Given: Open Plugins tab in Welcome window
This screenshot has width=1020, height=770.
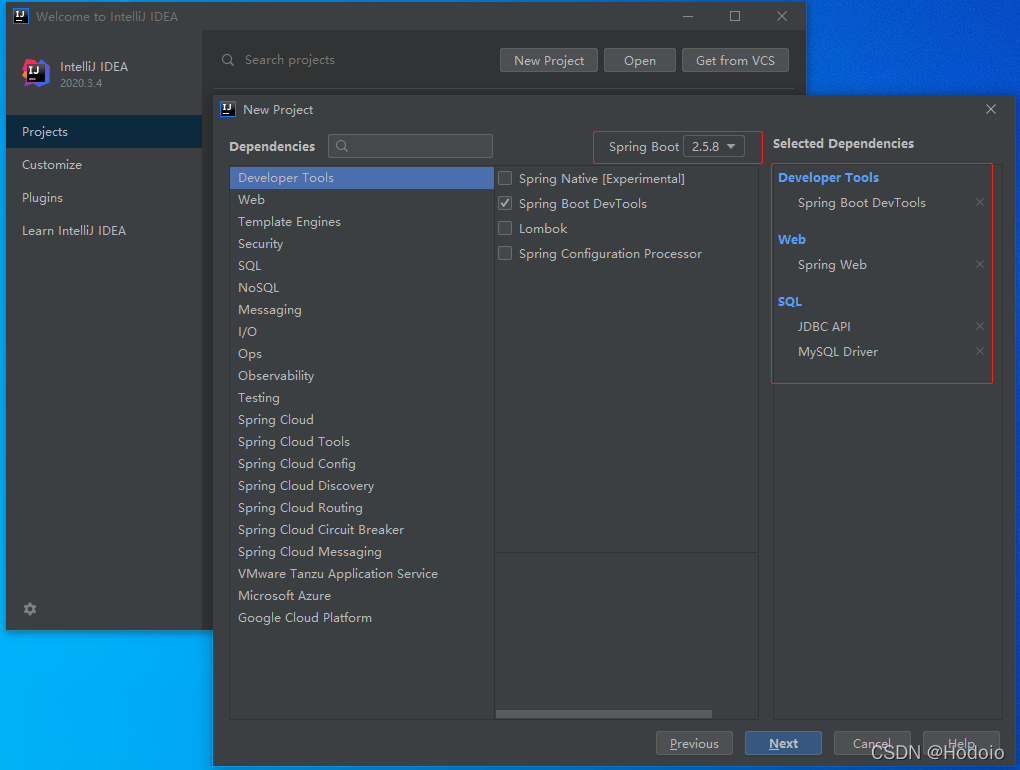Looking at the screenshot, I should pyautogui.click(x=104, y=198).
